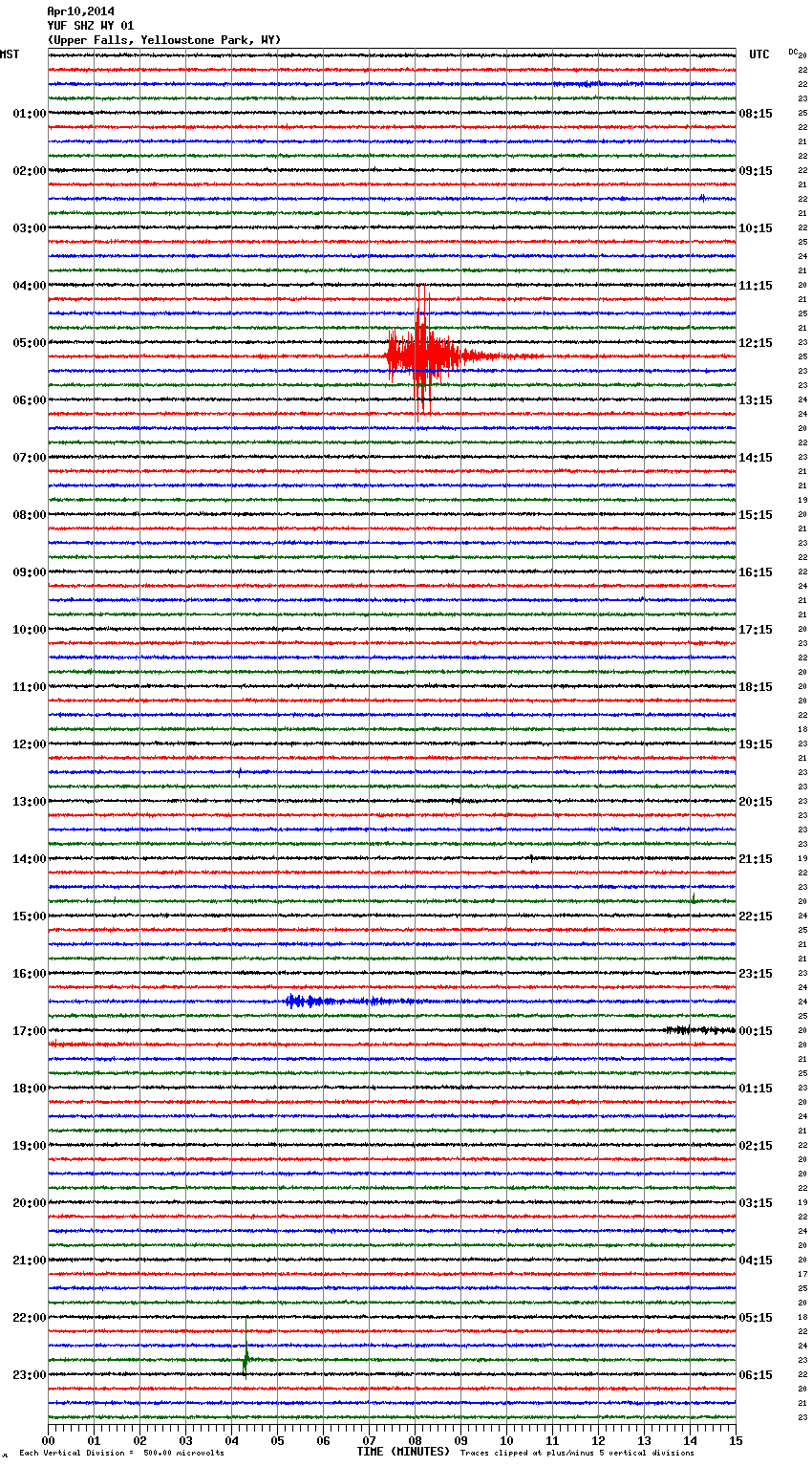Click the Upper Falls, Yellowstone Park, WY title

click(x=164, y=40)
